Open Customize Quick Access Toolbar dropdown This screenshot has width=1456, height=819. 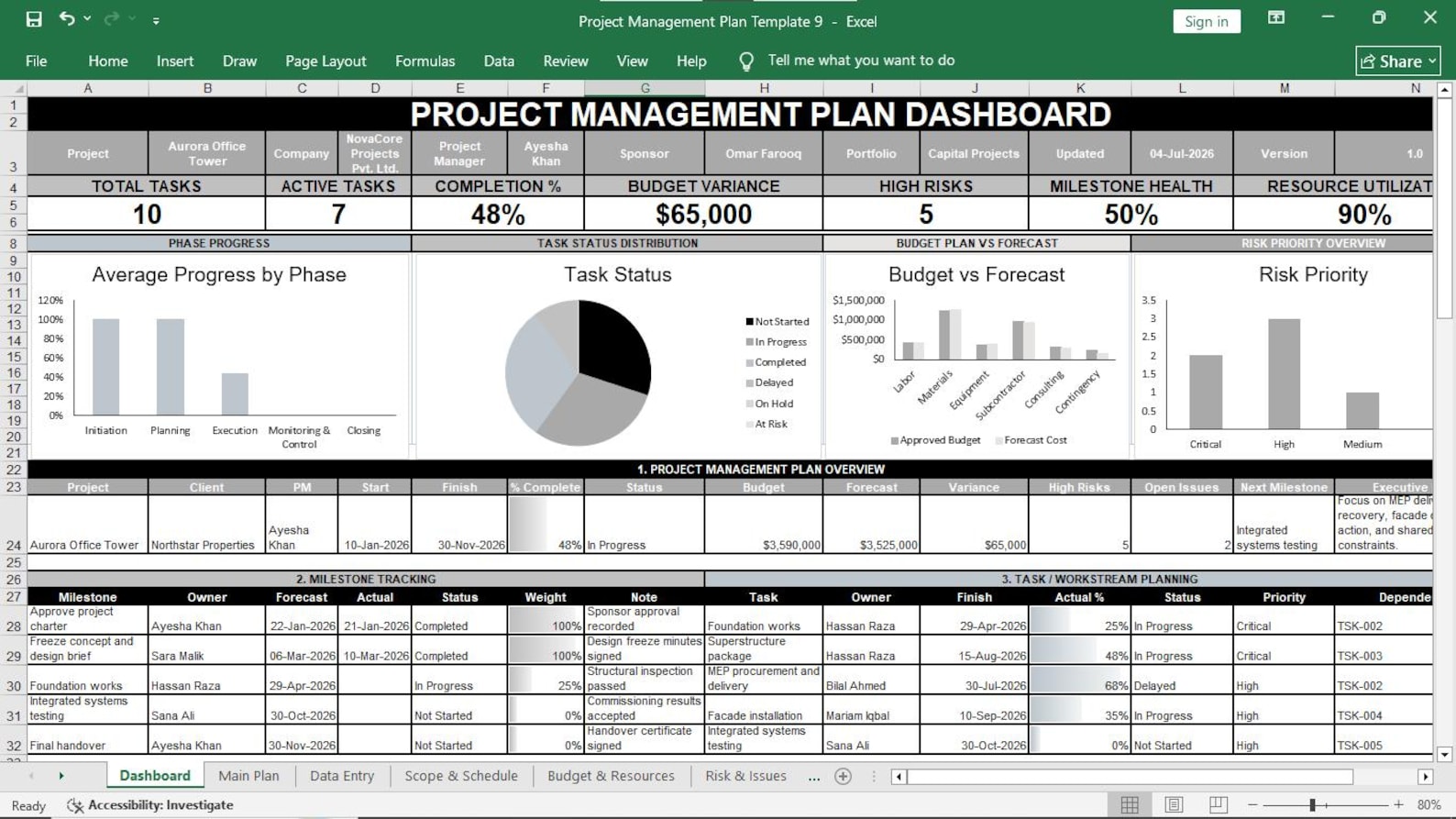156,20
